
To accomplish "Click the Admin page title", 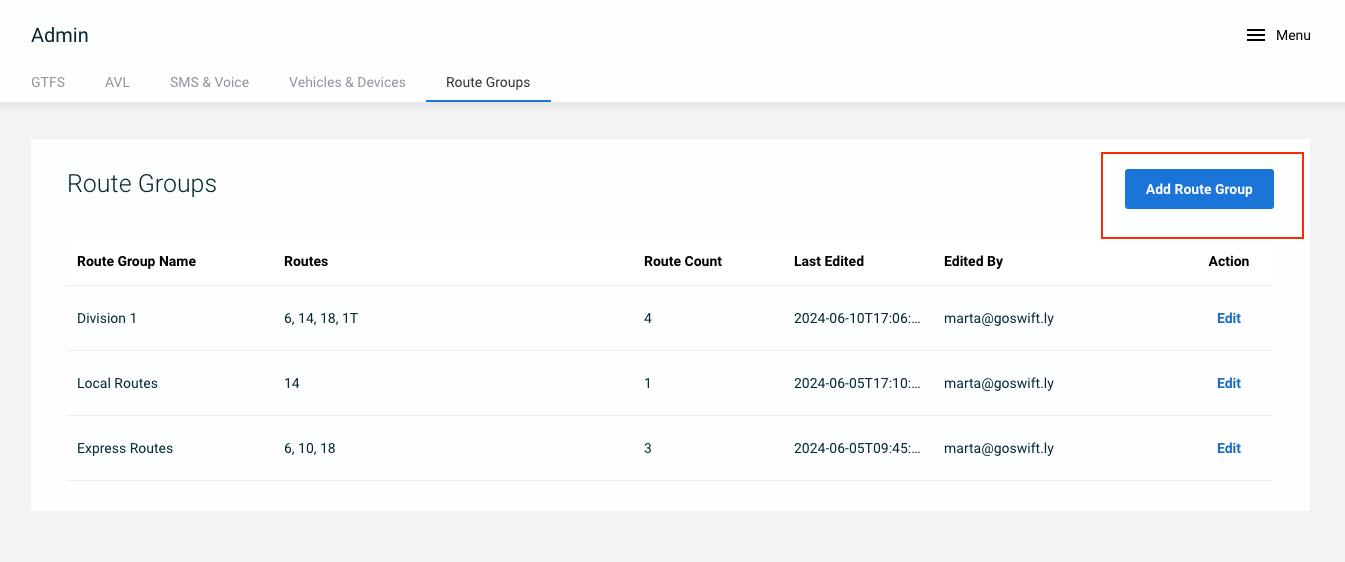I will 60,35.
